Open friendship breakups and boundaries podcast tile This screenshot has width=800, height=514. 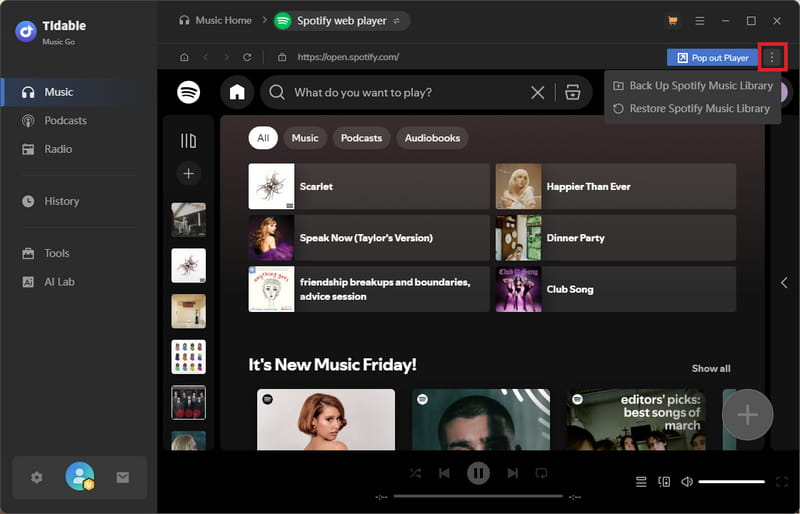click(x=369, y=289)
